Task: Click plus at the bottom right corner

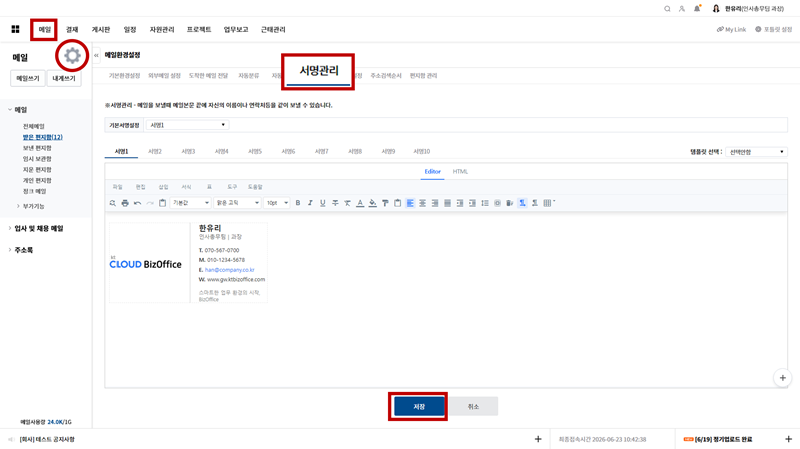Action: tap(788, 439)
